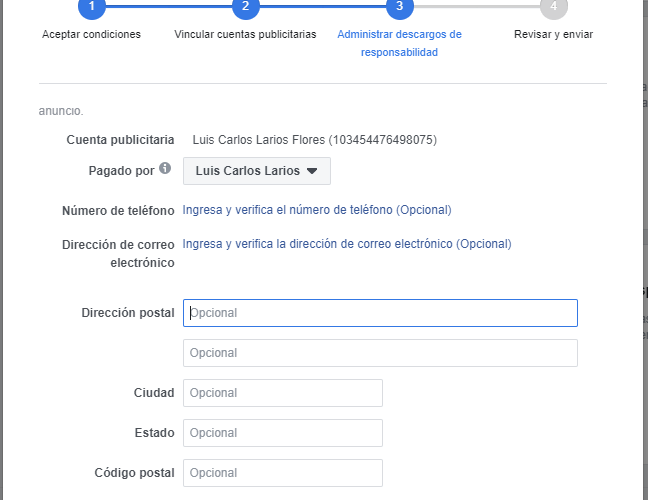The height and width of the screenshot is (500, 648).
Task: Jump to Revisar y enviar step label
Action: pos(553,34)
